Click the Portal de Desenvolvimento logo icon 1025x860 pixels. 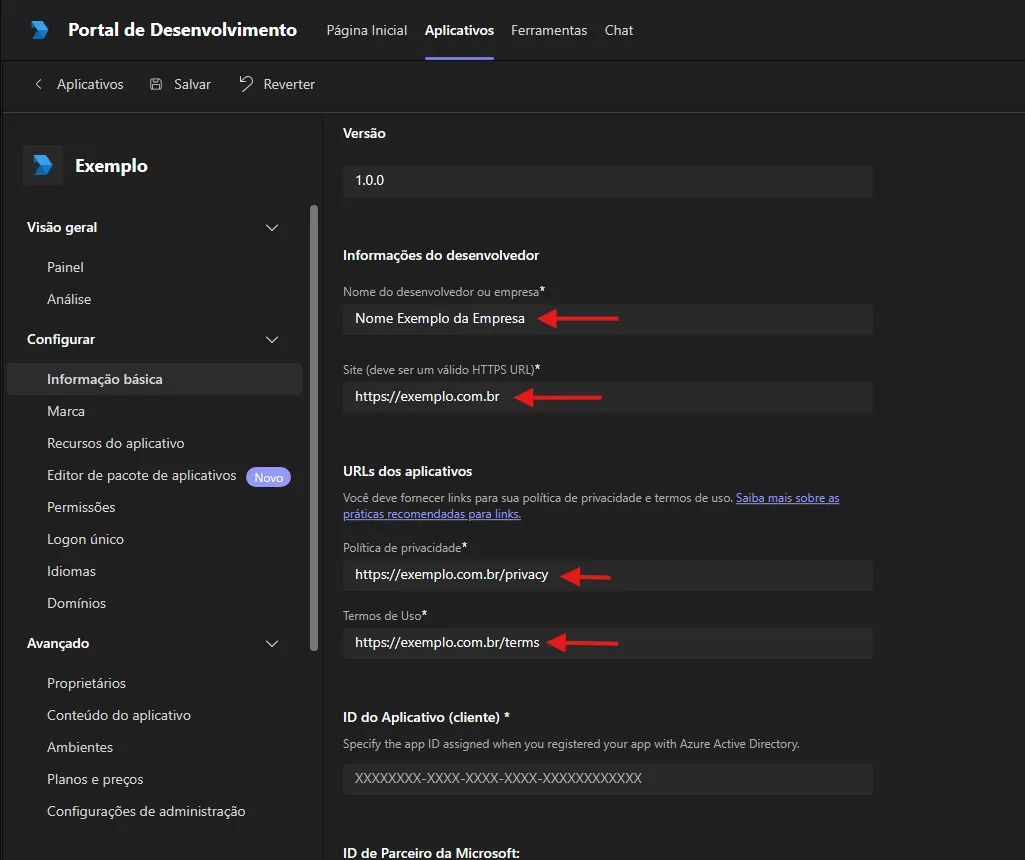39,30
